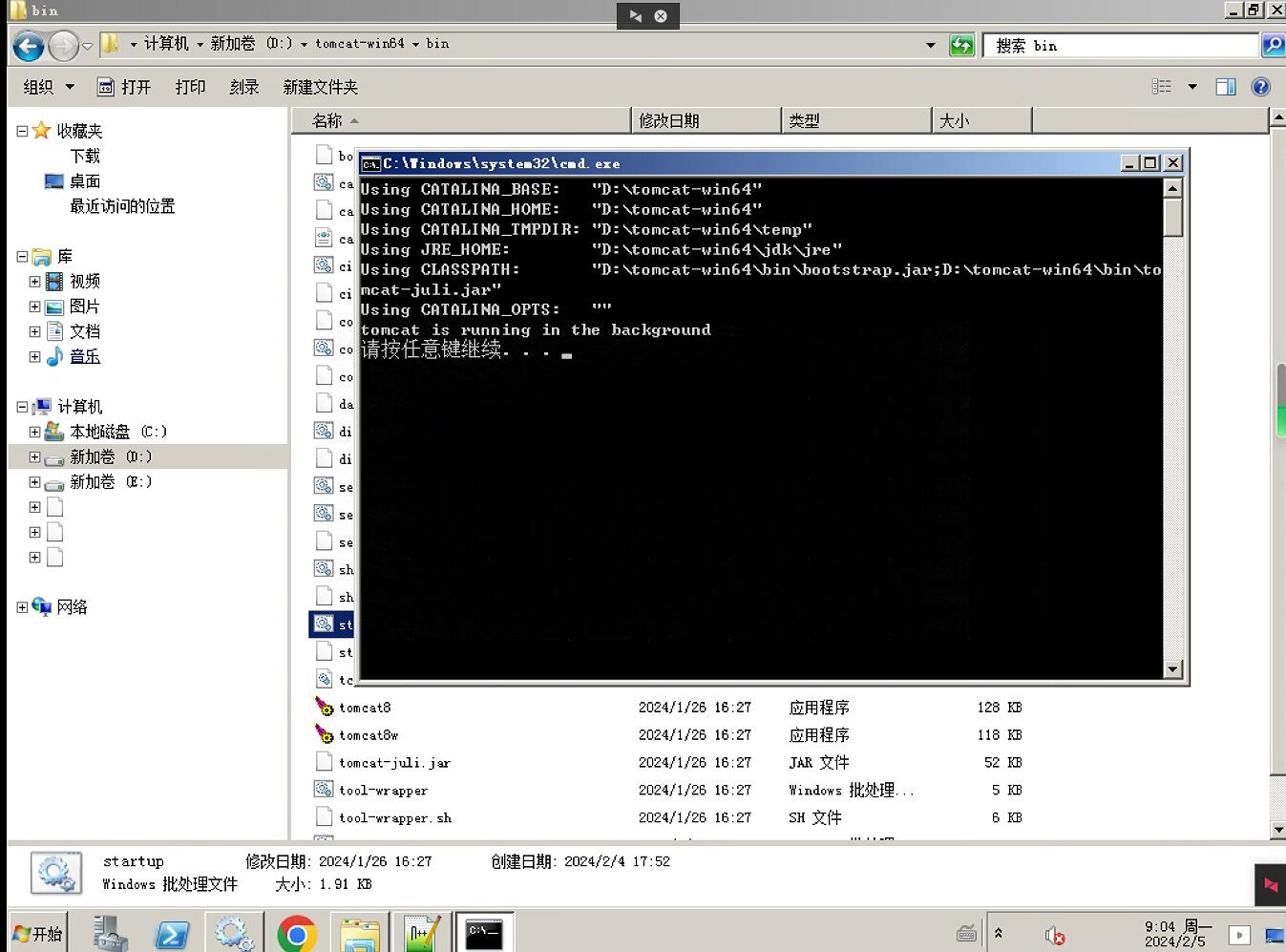Select 下载 in favorites
Image resolution: width=1286 pixels, height=952 pixels.
(x=85, y=156)
